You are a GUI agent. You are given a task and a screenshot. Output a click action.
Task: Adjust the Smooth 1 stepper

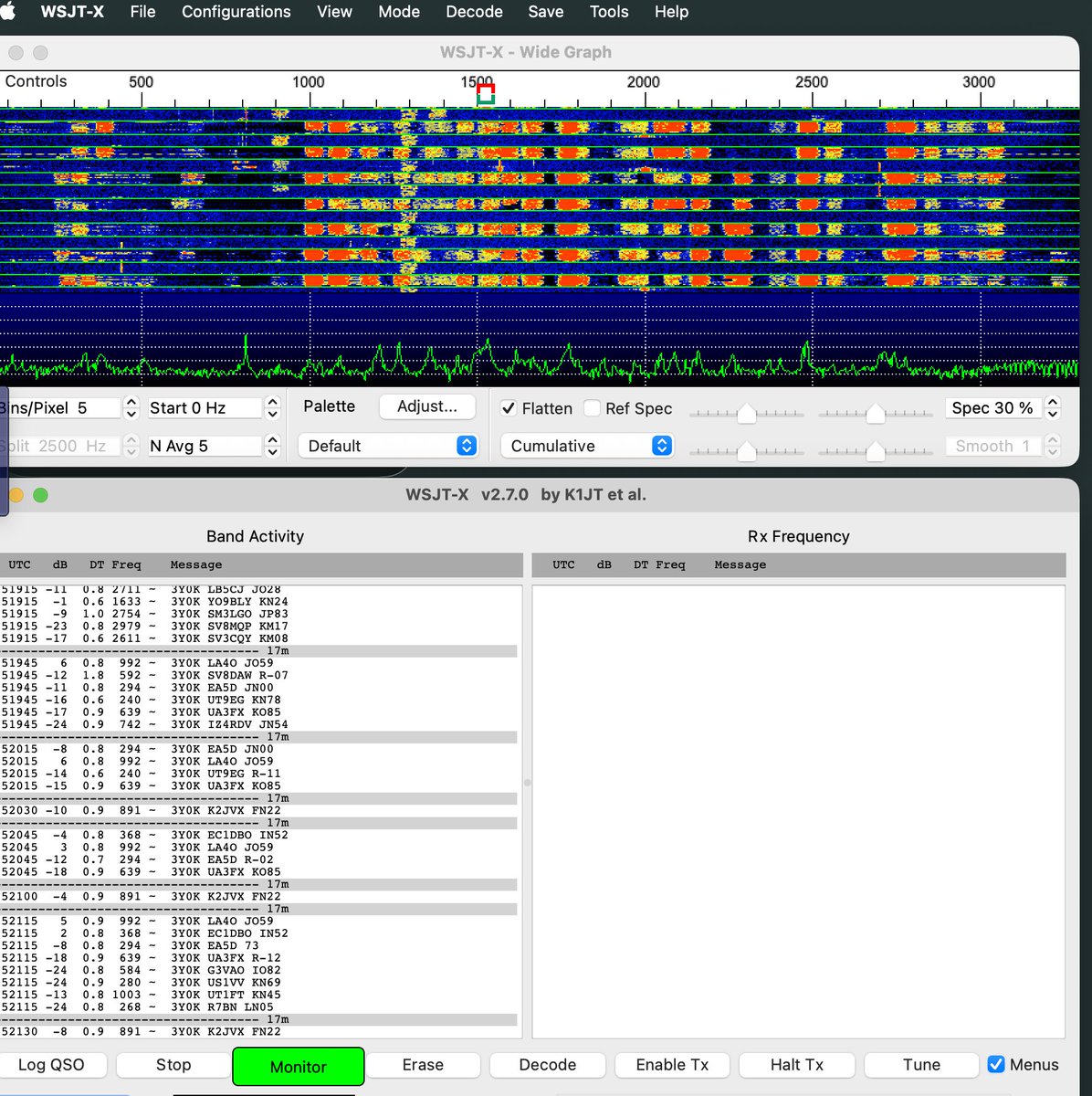tap(1053, 446)
